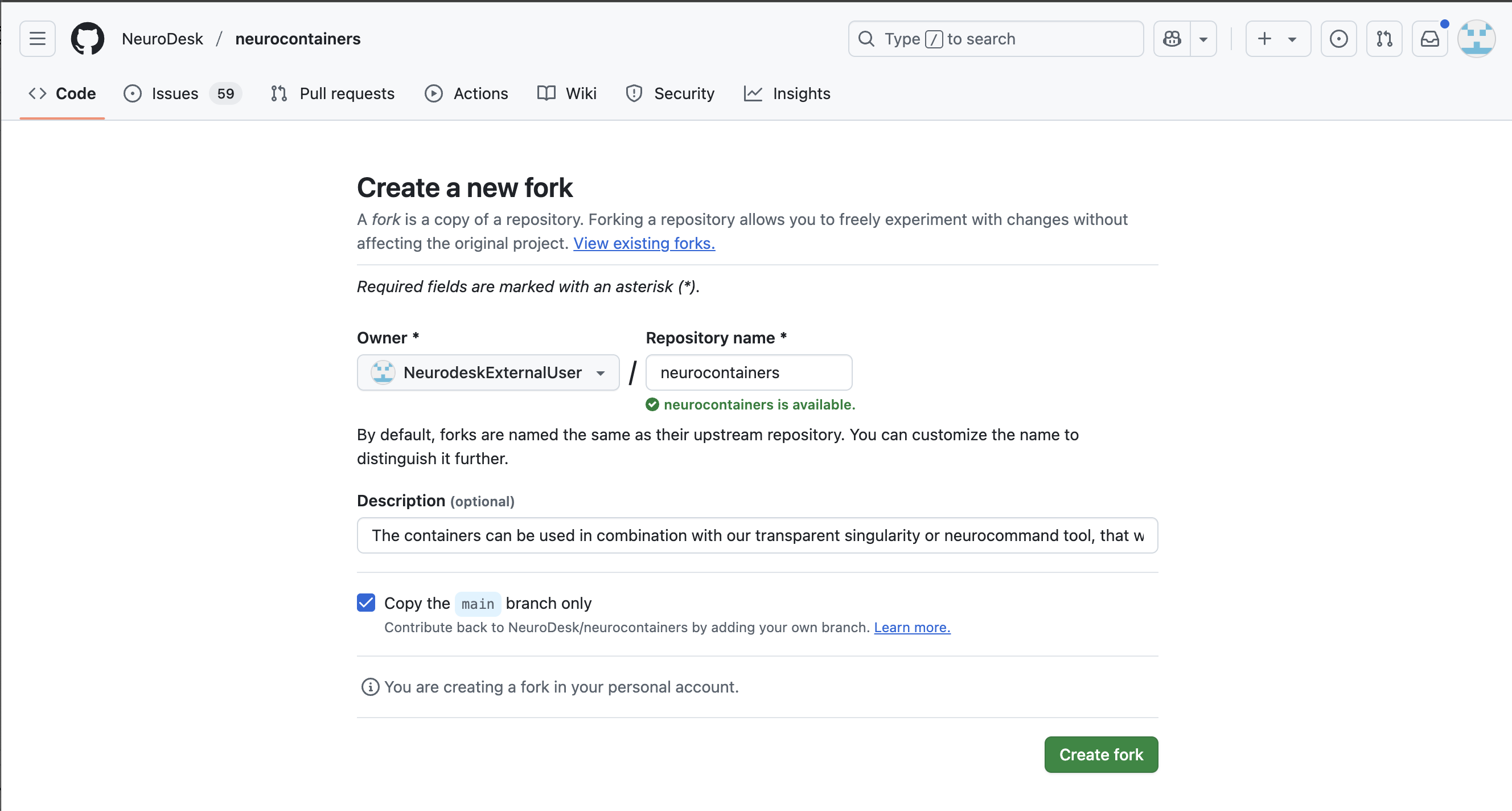Open the plus create-new dropdown

point(1277,39)
